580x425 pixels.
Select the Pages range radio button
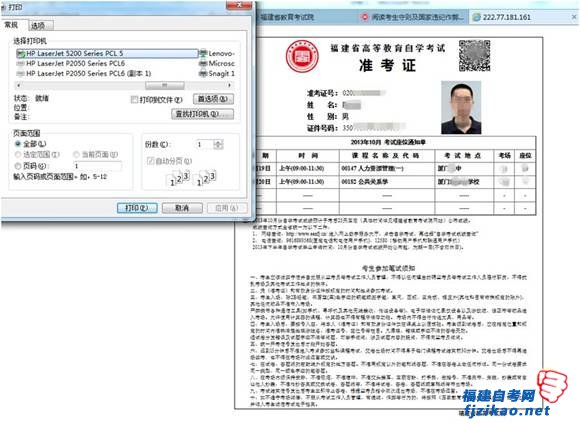(x=17, y=166)
